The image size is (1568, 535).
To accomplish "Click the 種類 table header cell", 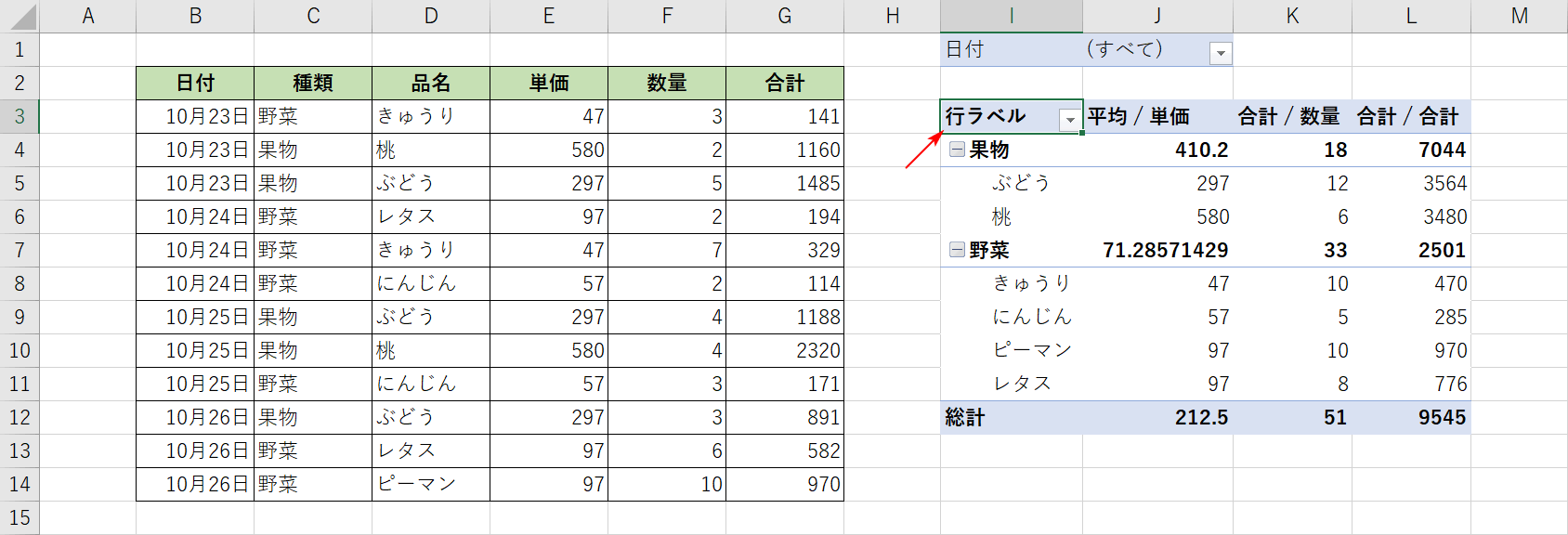I will 313,84.
